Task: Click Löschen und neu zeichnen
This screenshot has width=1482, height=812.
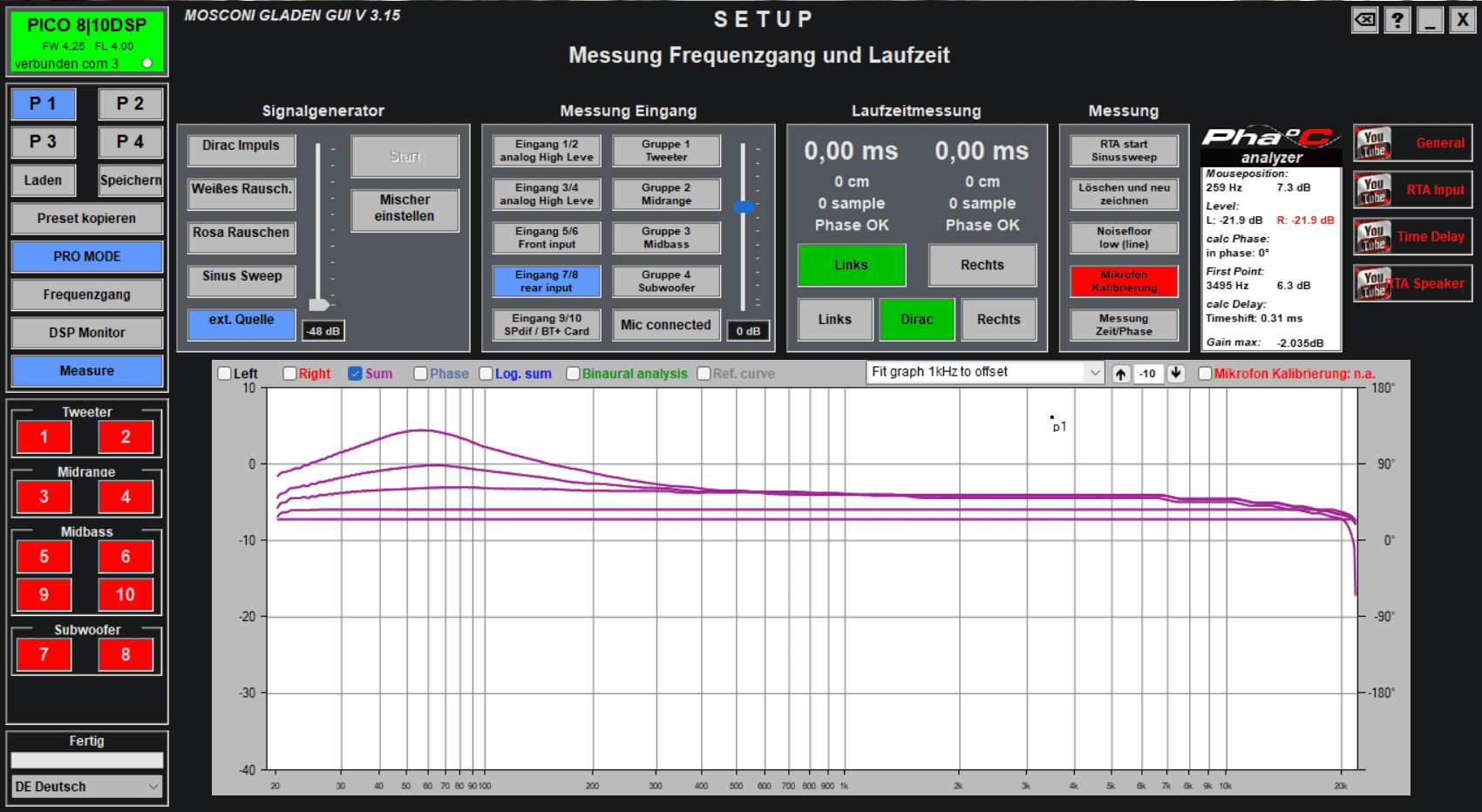Action: tap(1124, 194)
